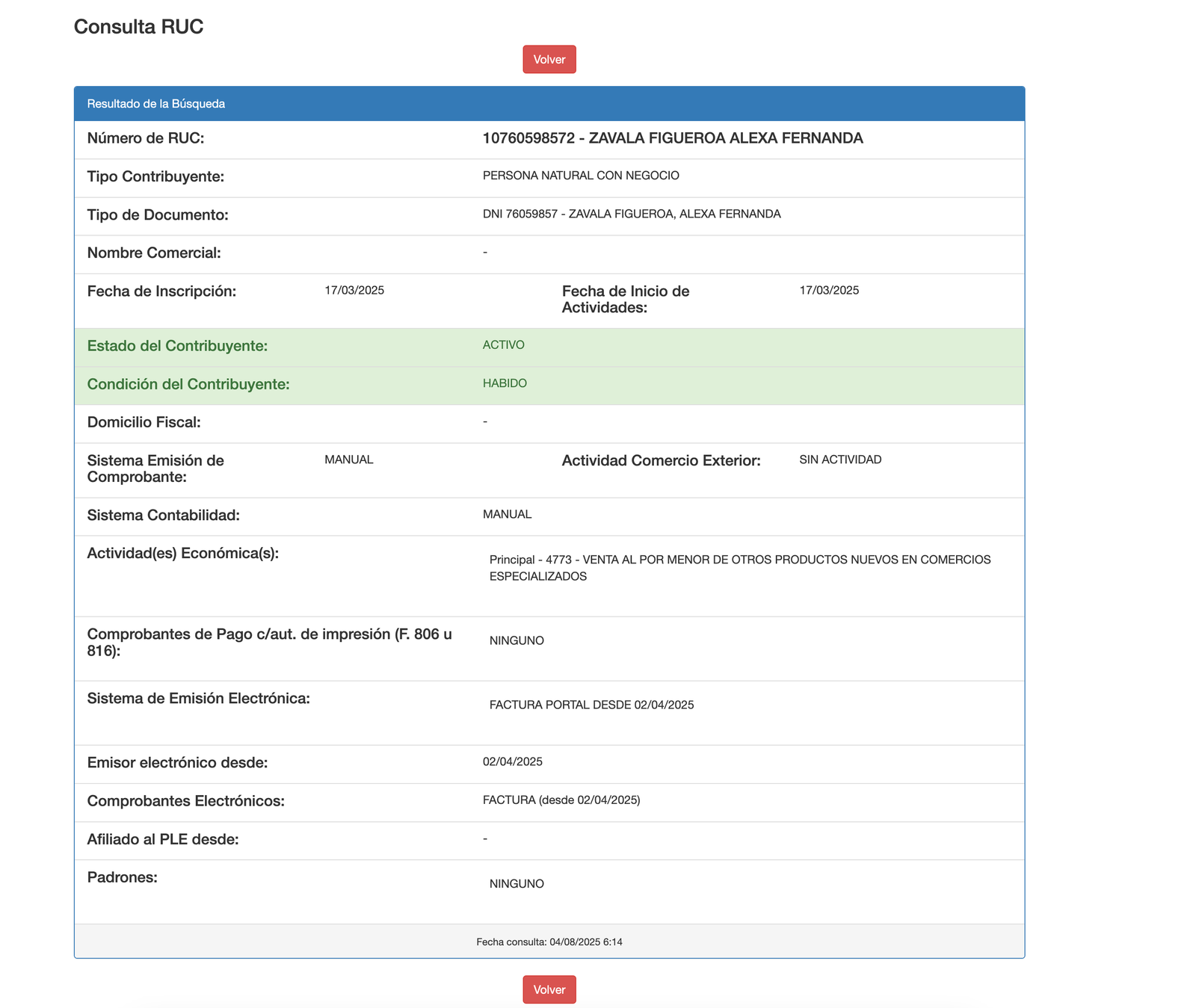Click the Fecha consulta footer timestamp
The width and height of the screenshot is (1196, 1008).
(549, 942)
